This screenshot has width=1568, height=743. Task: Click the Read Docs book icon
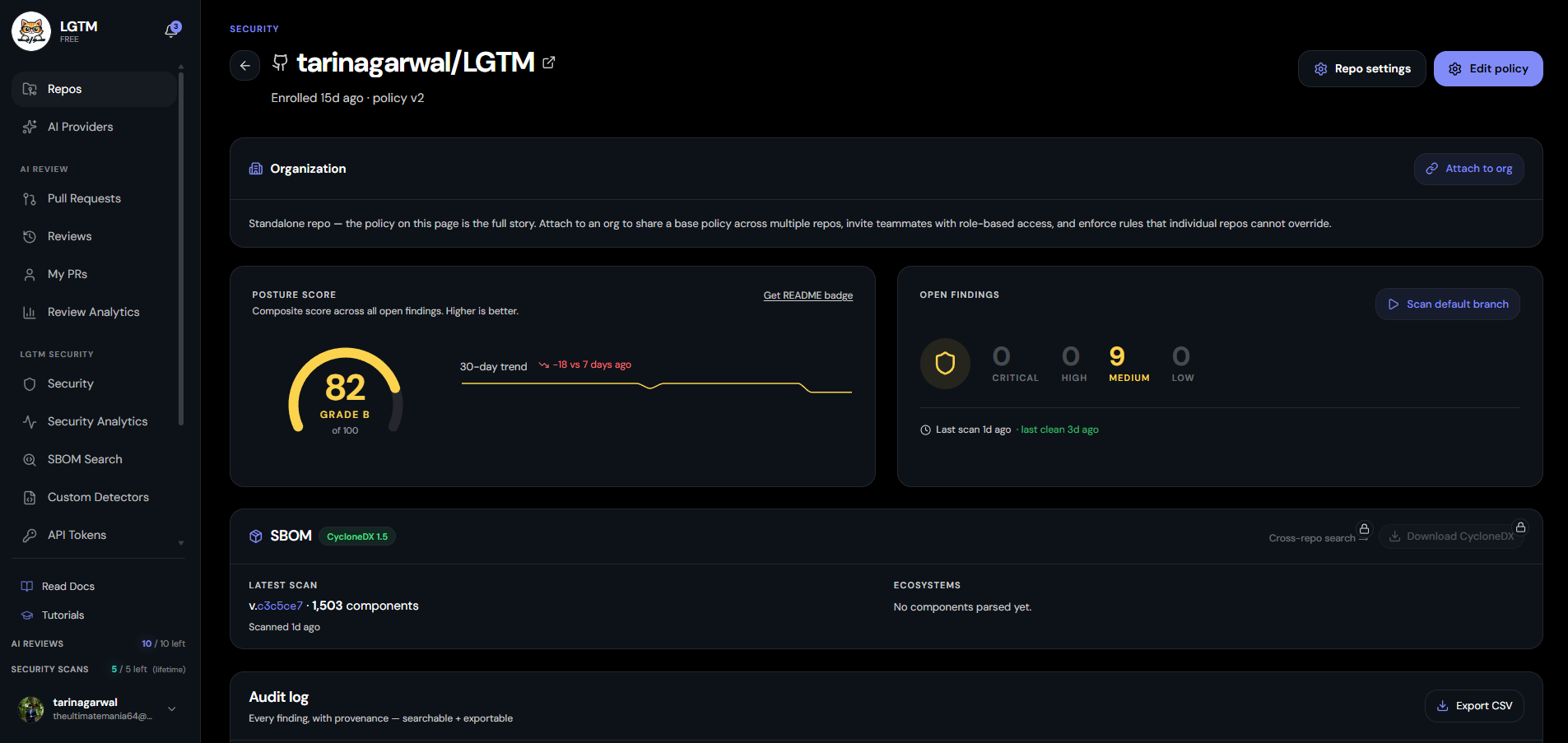[27, 587]
